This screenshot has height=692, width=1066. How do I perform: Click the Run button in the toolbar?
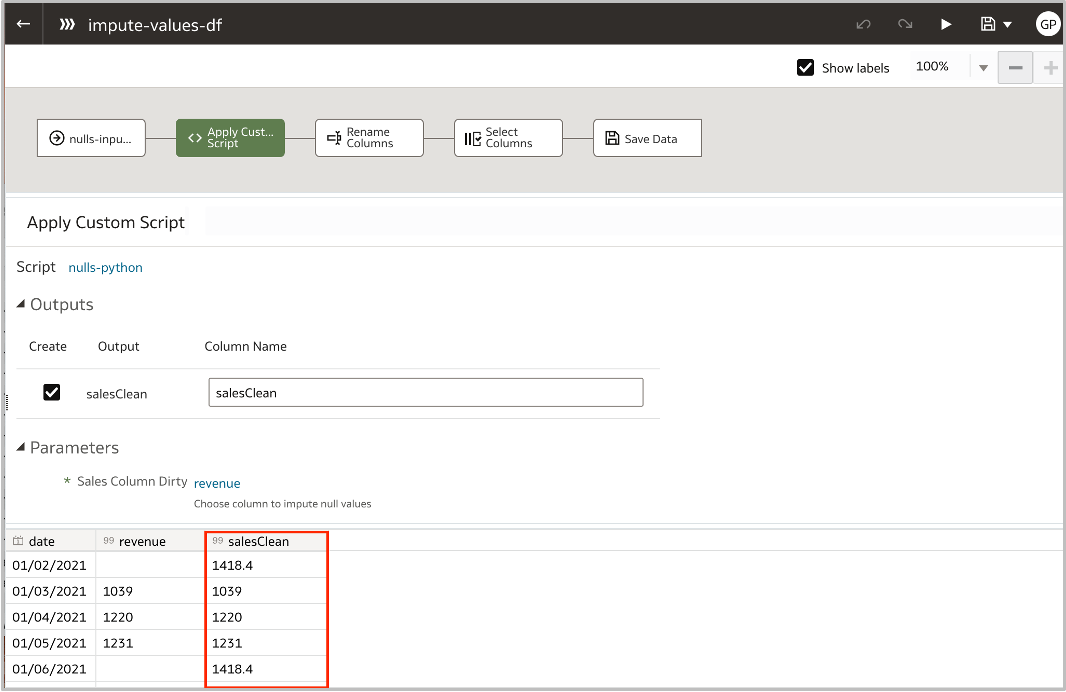[x=945, y=23]
